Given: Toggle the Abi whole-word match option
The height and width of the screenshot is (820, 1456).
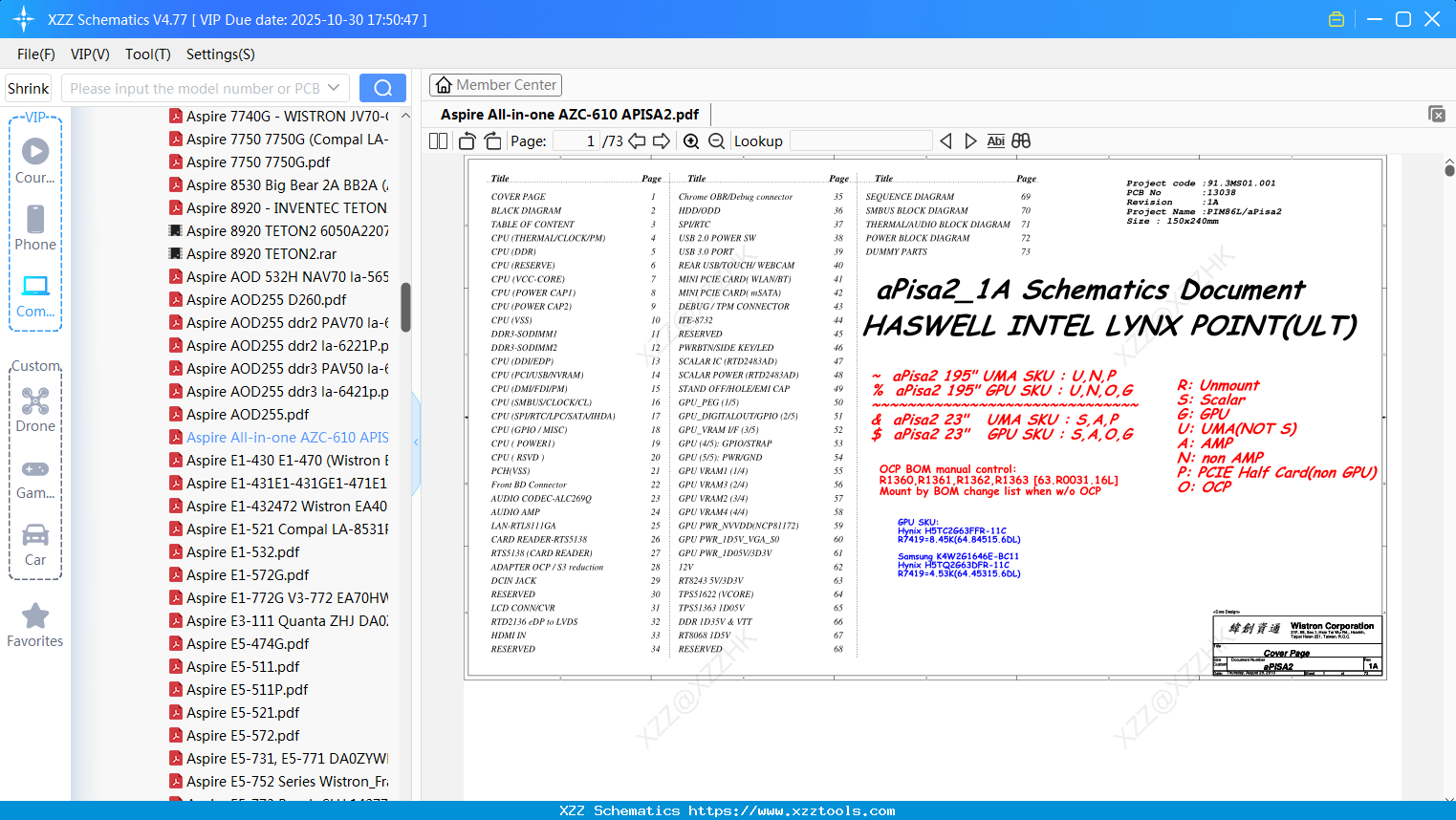Looking at the screenshot, I should point(996,141).
